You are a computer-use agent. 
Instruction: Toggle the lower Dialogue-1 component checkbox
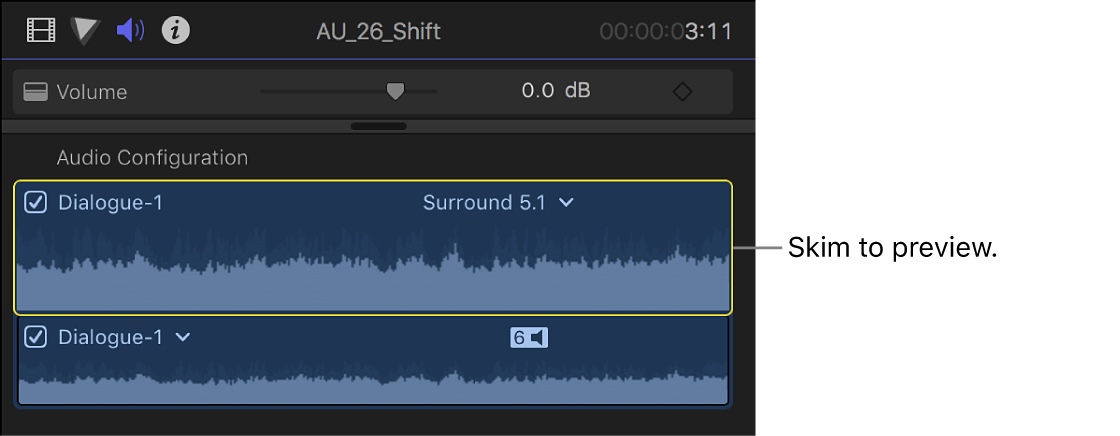pyautogui.click(x=36, y=338)
